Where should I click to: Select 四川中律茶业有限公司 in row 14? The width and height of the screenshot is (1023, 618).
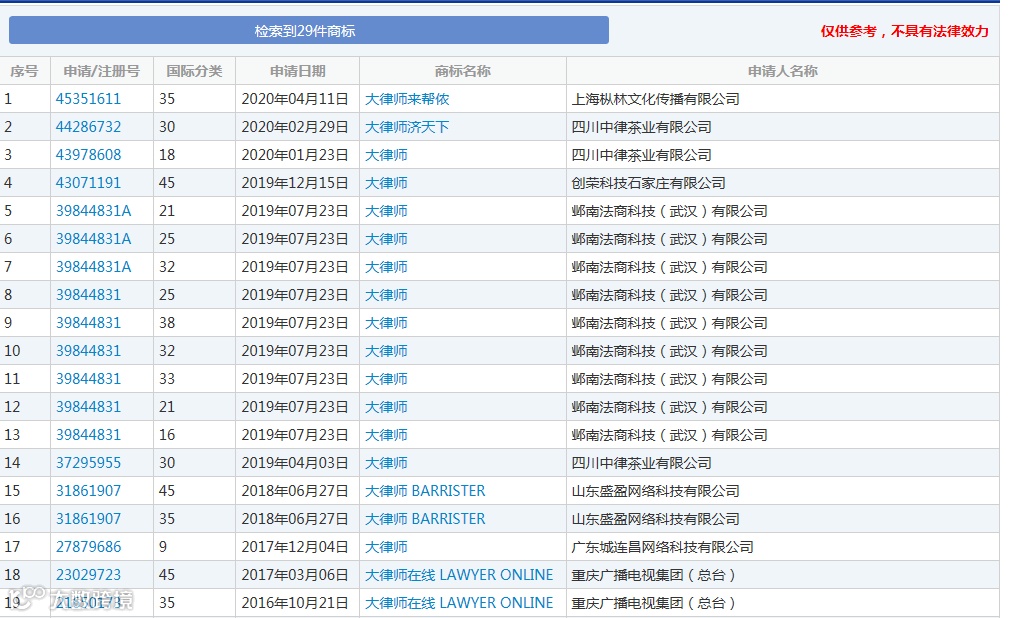(641, 464)
